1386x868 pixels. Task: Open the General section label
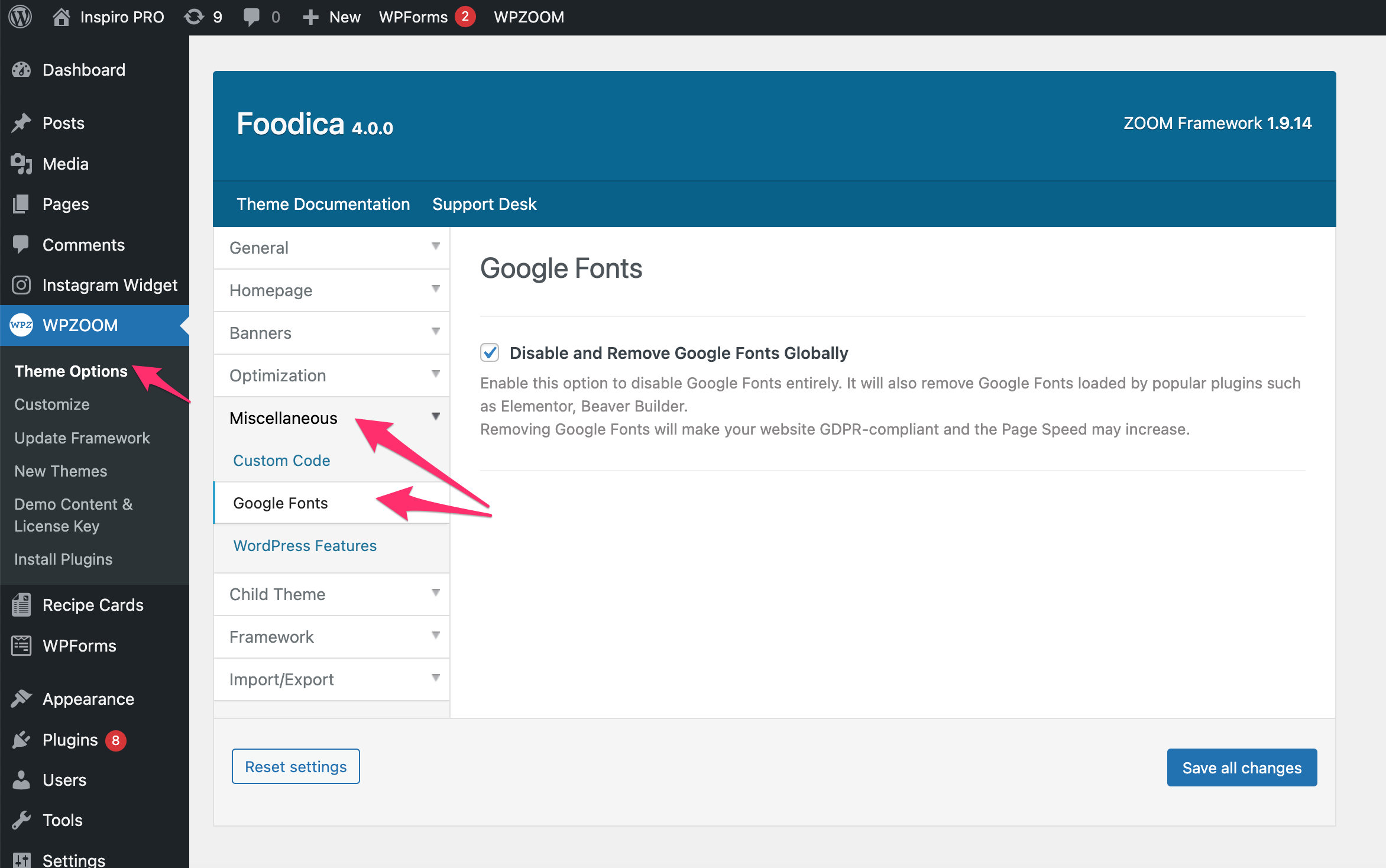point(259,248)
